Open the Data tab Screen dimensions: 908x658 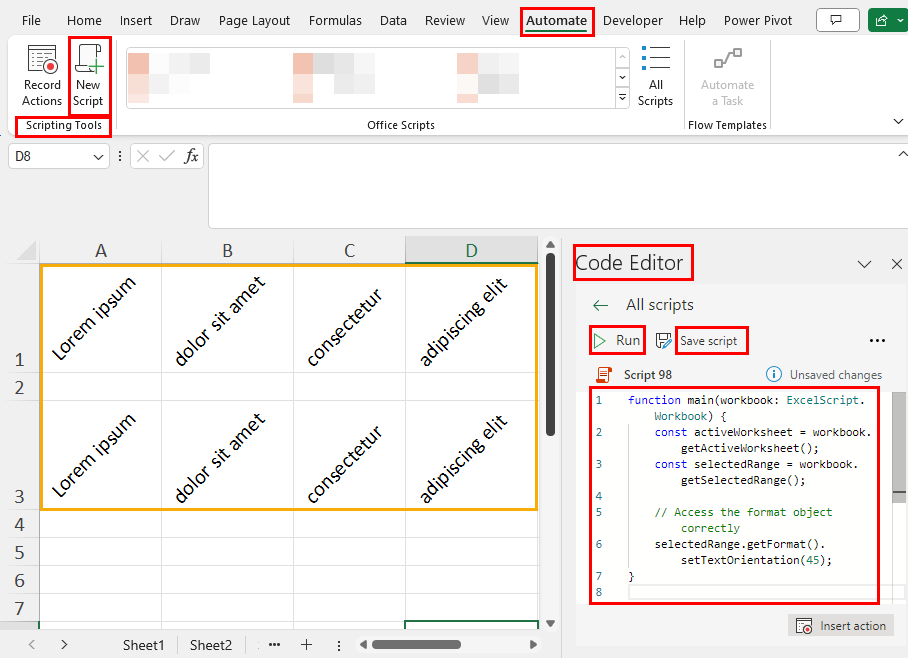(x=393, y=21)
